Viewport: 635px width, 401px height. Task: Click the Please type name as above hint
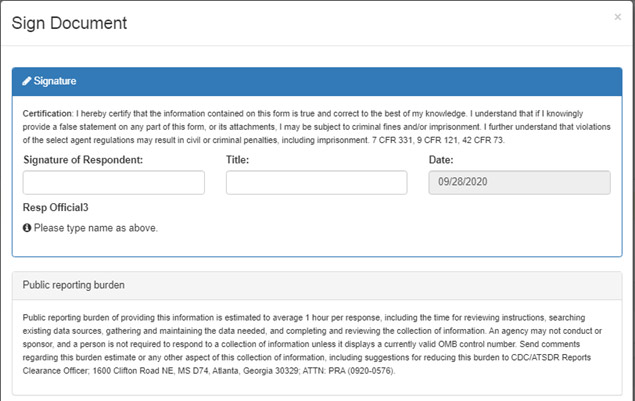point(96,228)
